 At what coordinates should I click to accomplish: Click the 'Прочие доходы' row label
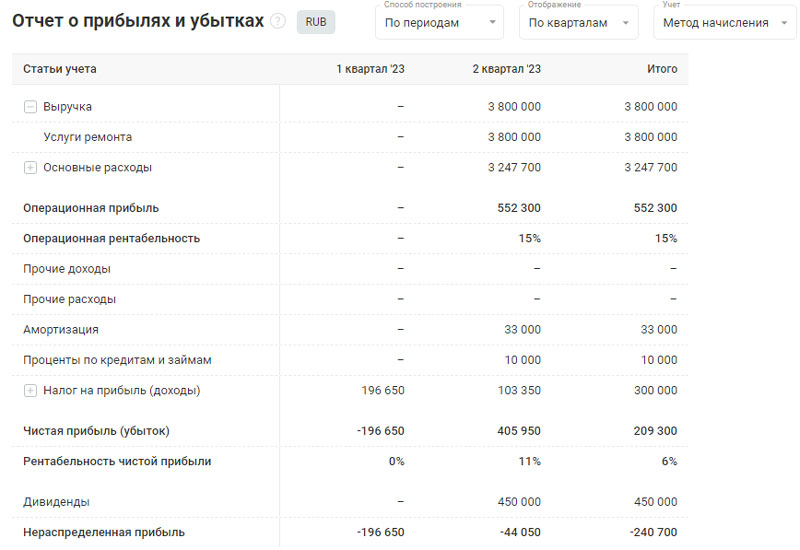tap(67, 268)
